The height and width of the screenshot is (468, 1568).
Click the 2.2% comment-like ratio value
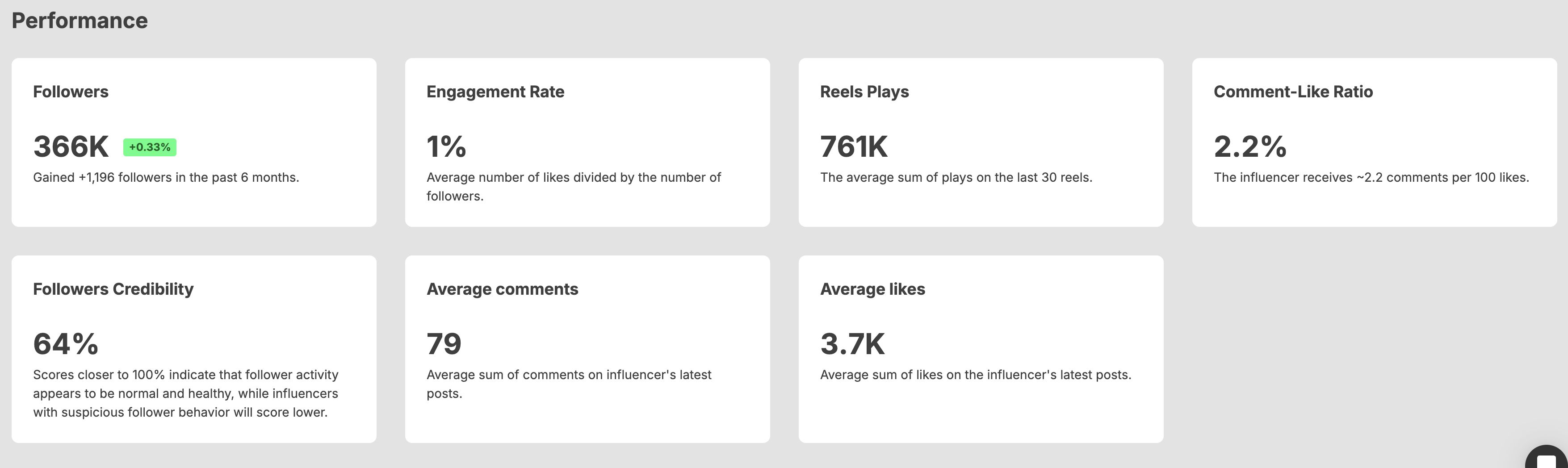click(1250, 146)
